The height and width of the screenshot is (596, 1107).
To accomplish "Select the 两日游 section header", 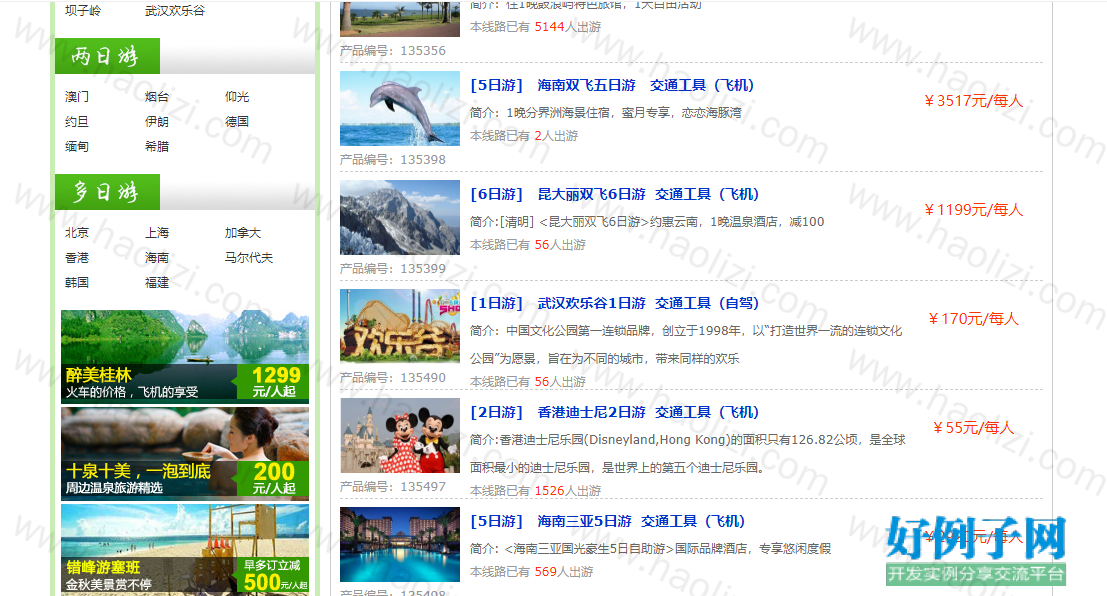I will pyautogui.click(x=107, y=56).
